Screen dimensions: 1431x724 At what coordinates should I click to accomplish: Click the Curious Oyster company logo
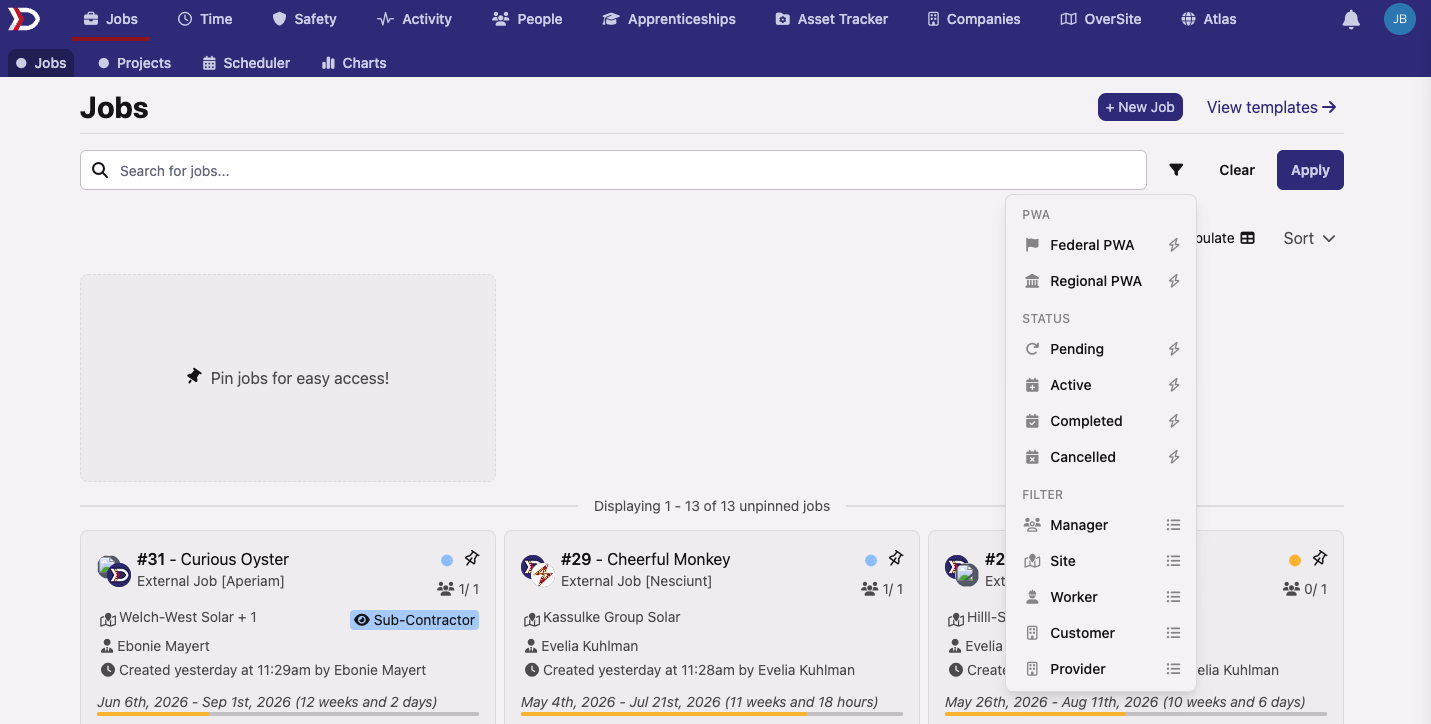[x=114, y=570]
